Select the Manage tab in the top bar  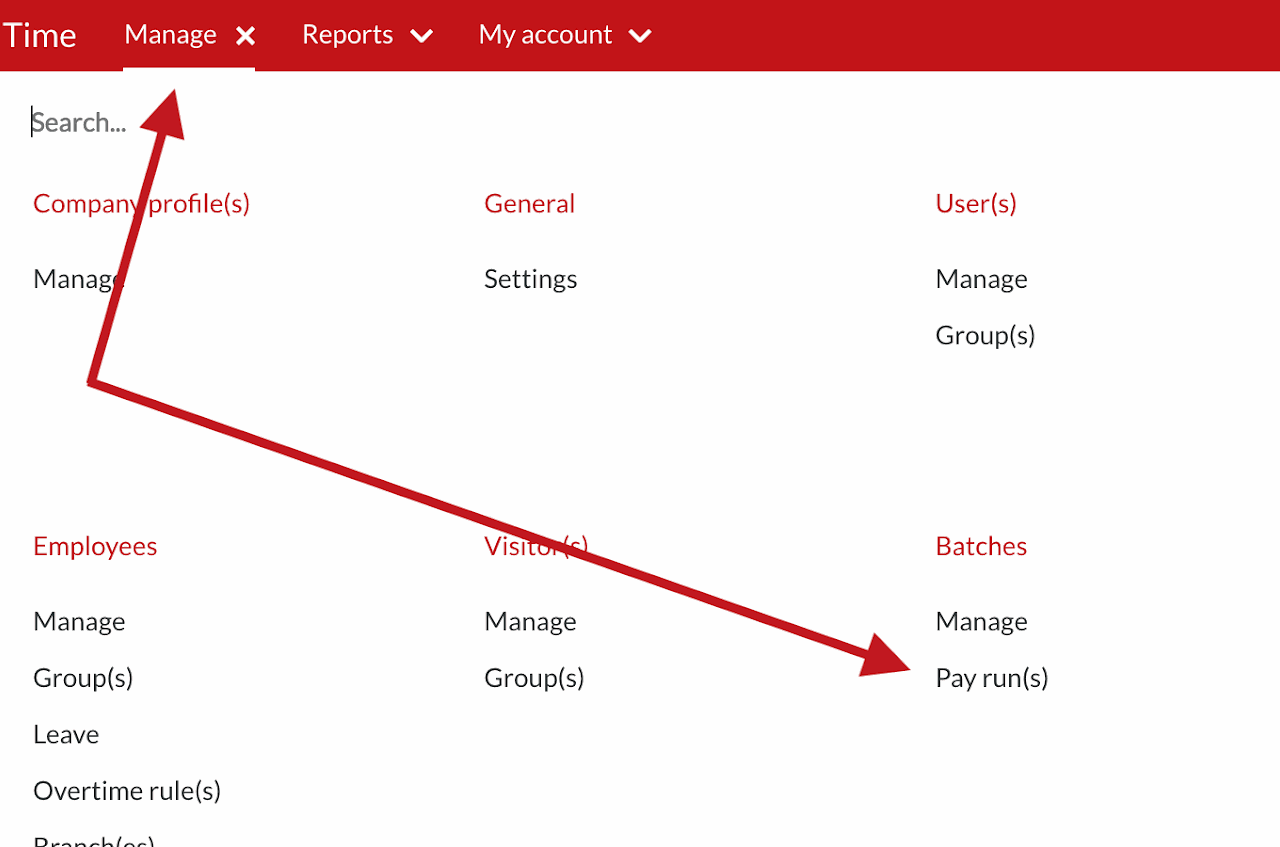click(x=170, y=35)
